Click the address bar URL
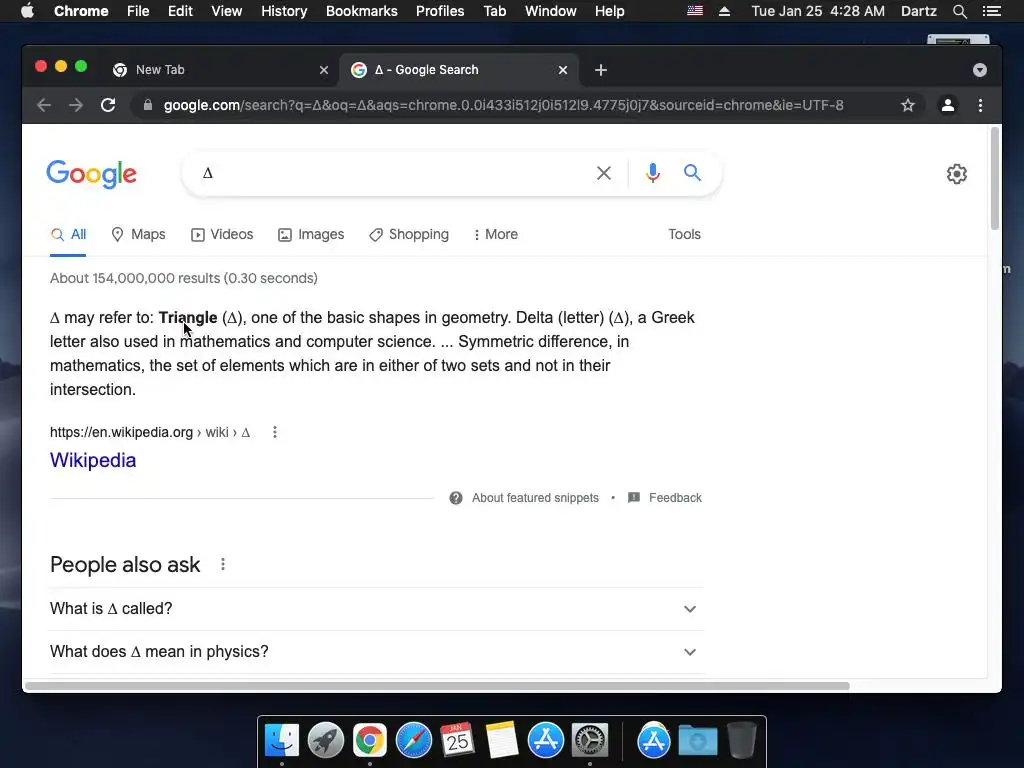1024x768 pixels. [x=503, y=105]
